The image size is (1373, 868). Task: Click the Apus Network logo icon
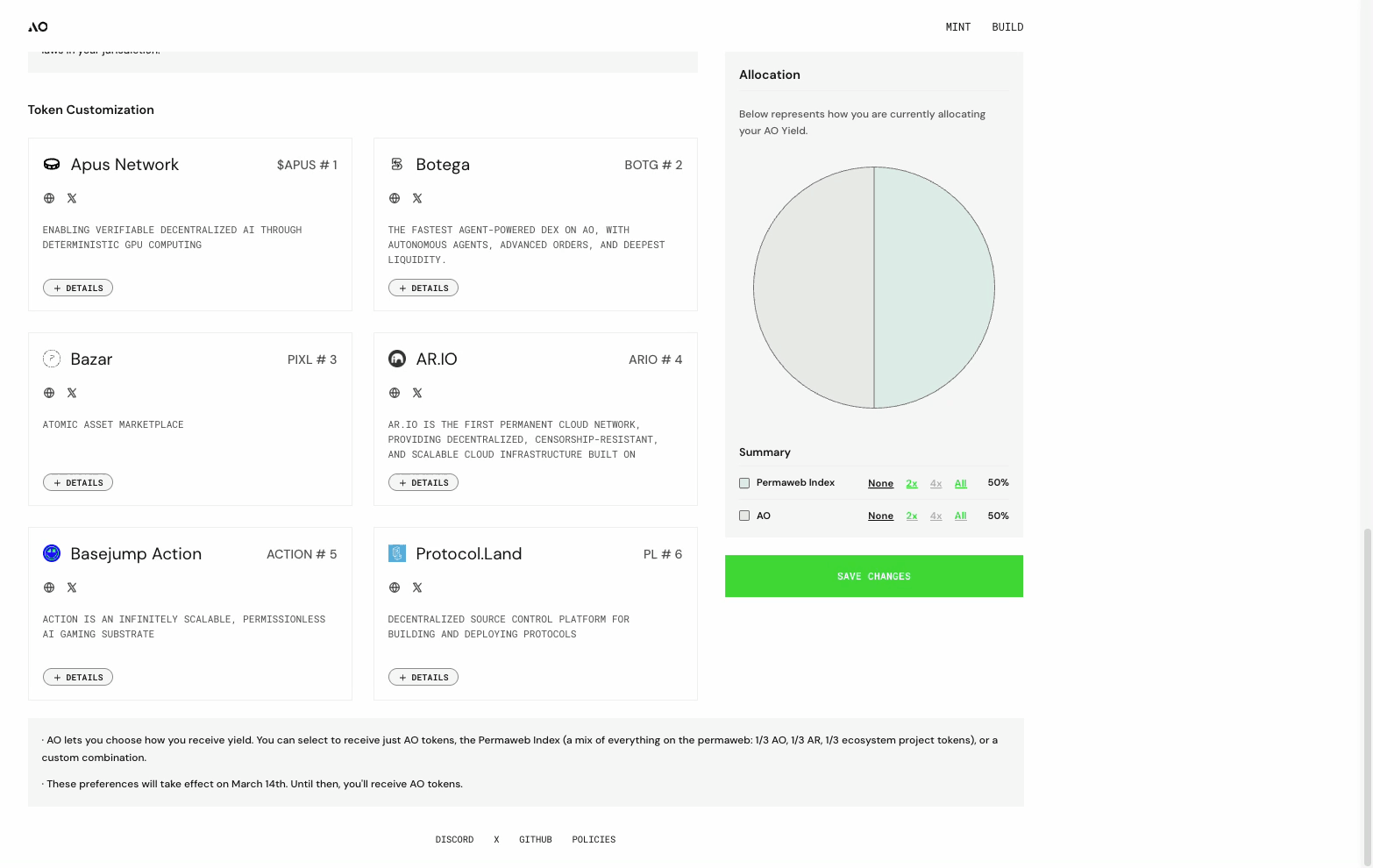click(52, 164)
